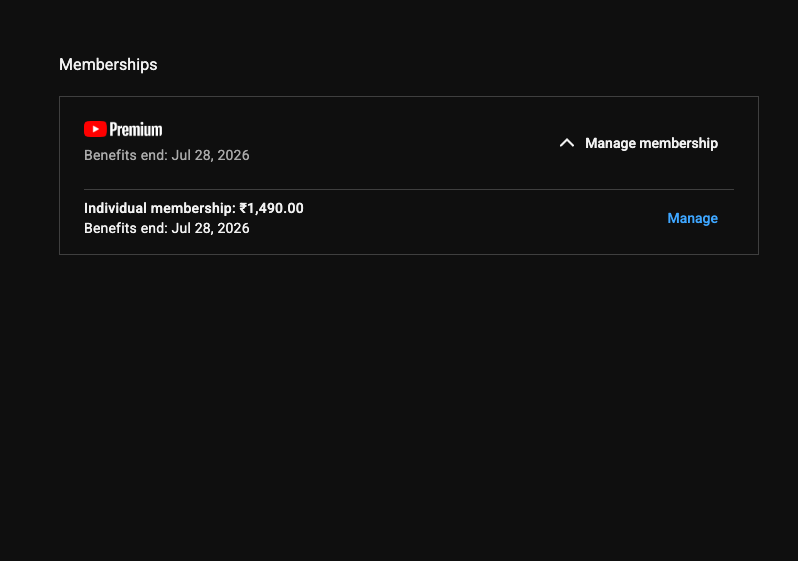Screen dimensions: 798x561
Task: Click empty space between Premium logo and chevron
Action: (380, 142)
